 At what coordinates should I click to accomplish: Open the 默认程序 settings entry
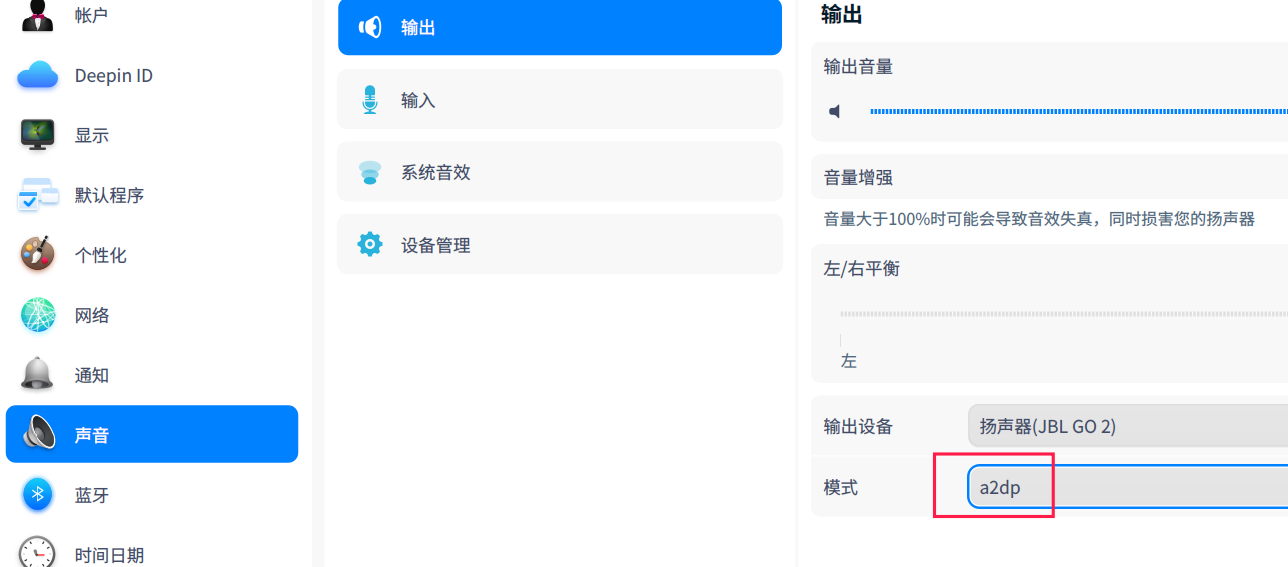click(152, 195)
